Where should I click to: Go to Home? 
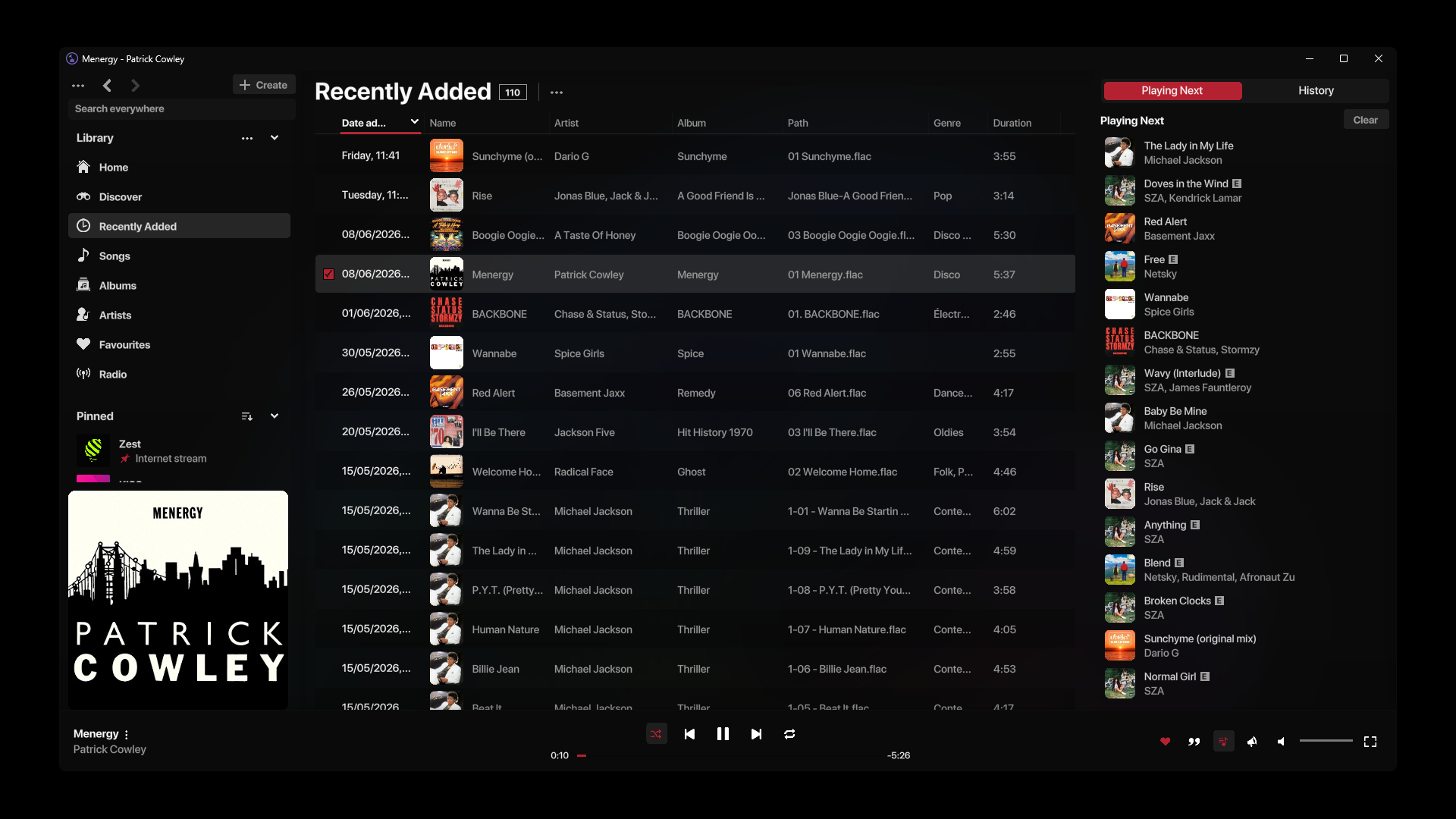click(x=179, y=167)
